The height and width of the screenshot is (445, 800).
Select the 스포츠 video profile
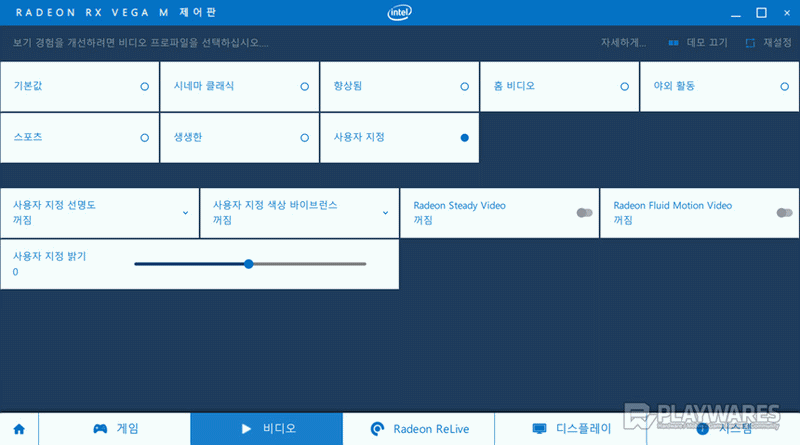tap(80, 138)
